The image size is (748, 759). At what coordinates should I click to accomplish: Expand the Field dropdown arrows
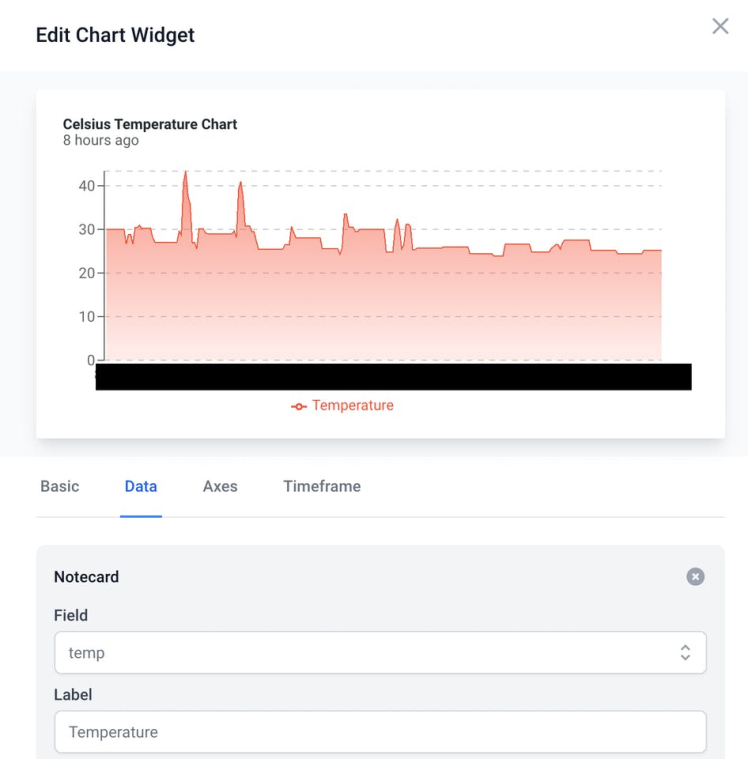click(685, 653)
